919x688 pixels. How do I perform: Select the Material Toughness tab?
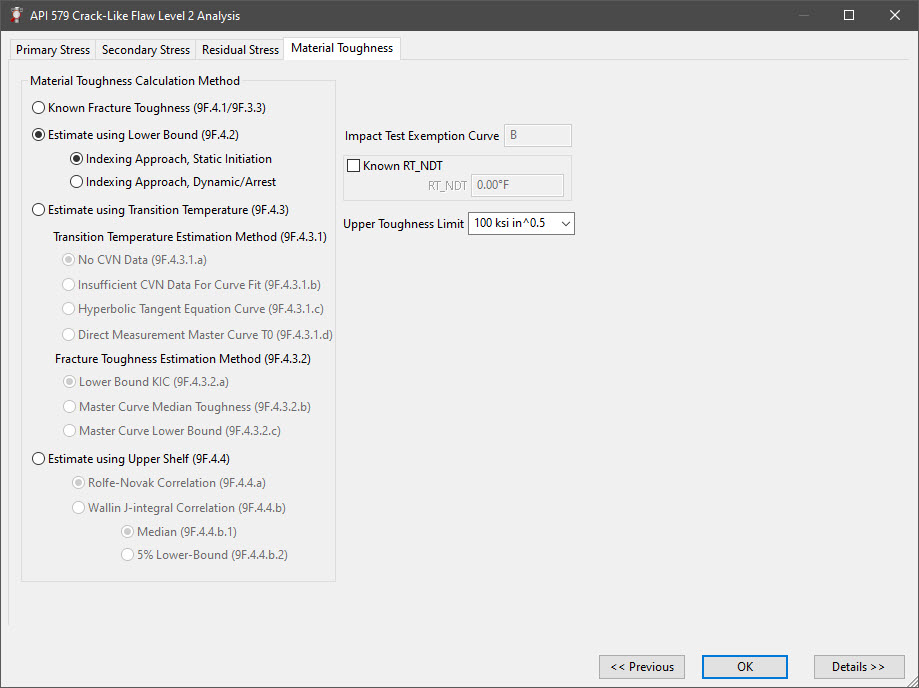pos(342,49)
